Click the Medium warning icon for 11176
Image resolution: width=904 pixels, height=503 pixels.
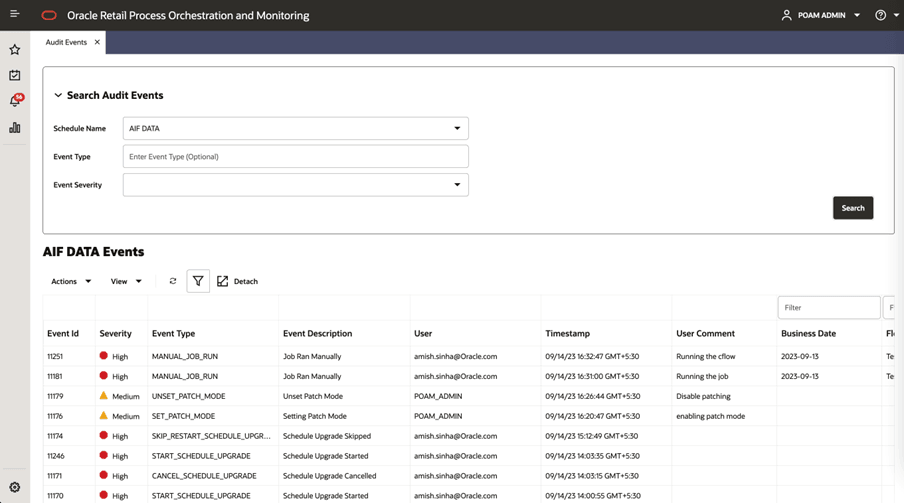point(104,415)
